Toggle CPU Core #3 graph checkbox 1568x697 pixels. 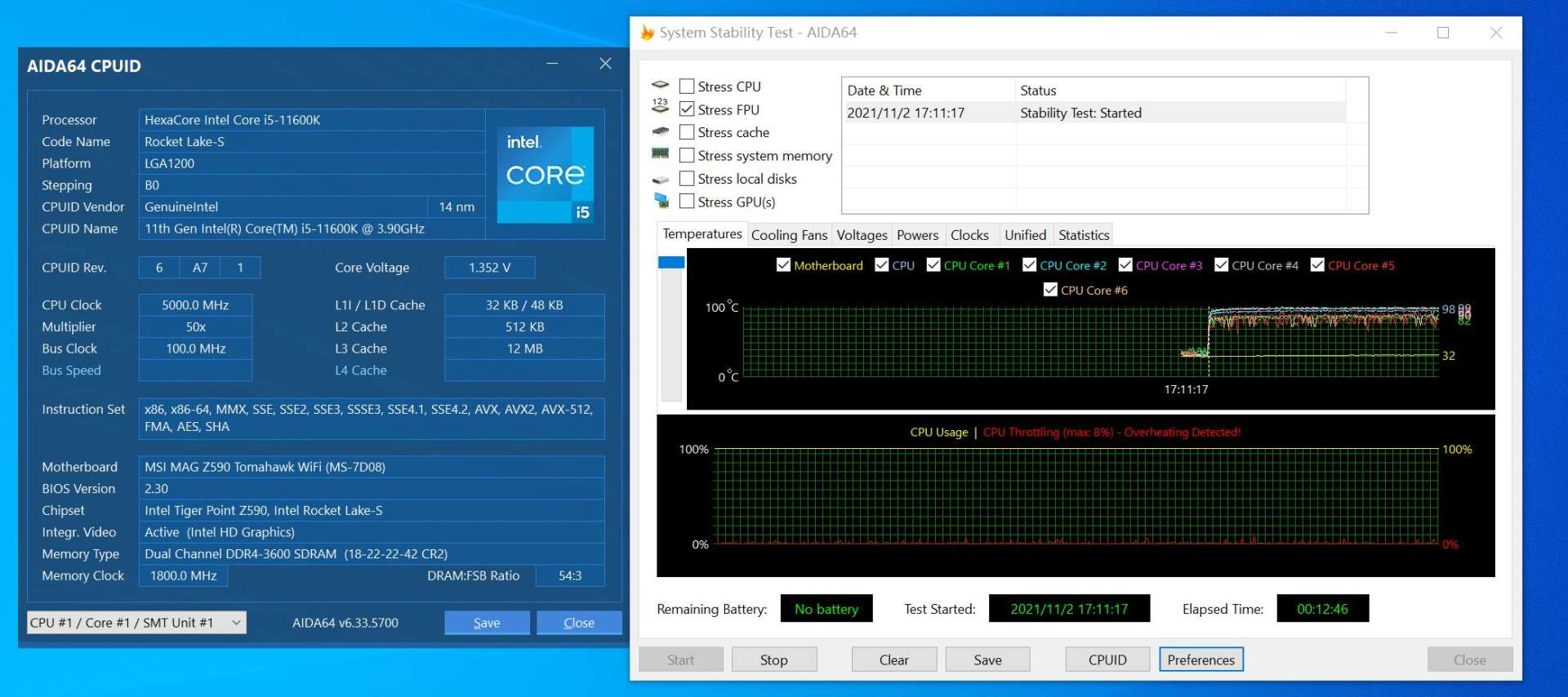point(1125,264)
